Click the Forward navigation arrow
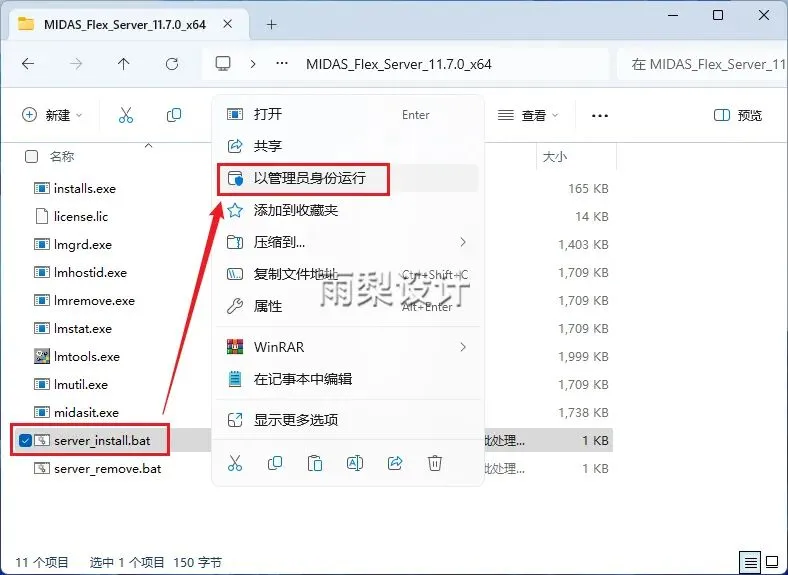Image resolution: width=788 pixels, height=575 pixels. click(76, 64)
